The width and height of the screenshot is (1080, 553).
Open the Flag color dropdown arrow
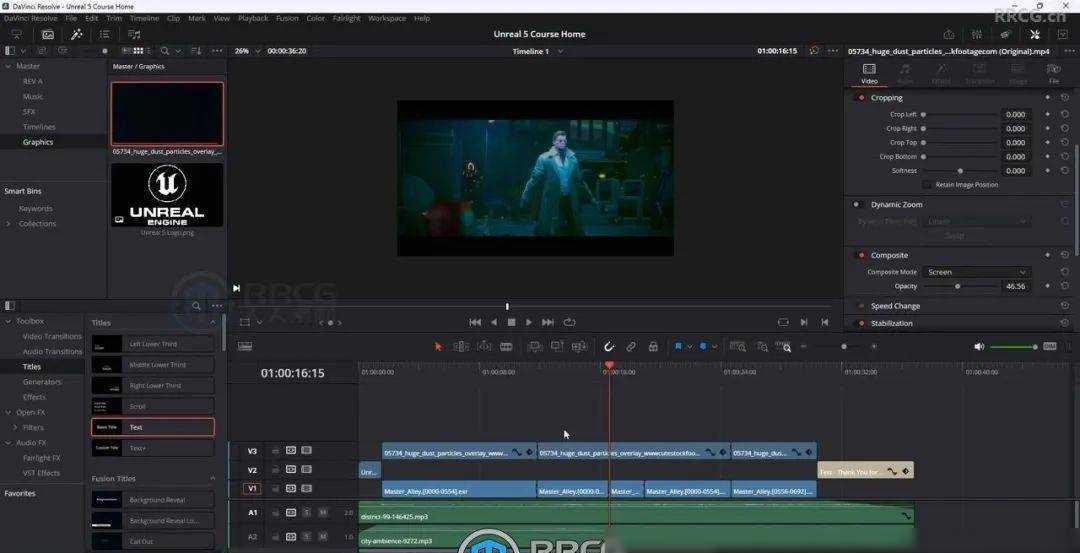[689, 347]
